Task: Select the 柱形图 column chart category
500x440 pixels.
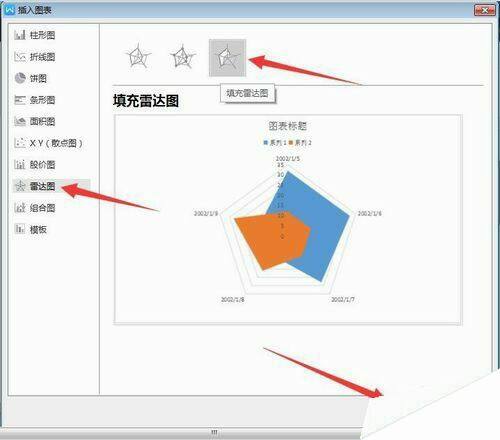Action: point(35,35)
